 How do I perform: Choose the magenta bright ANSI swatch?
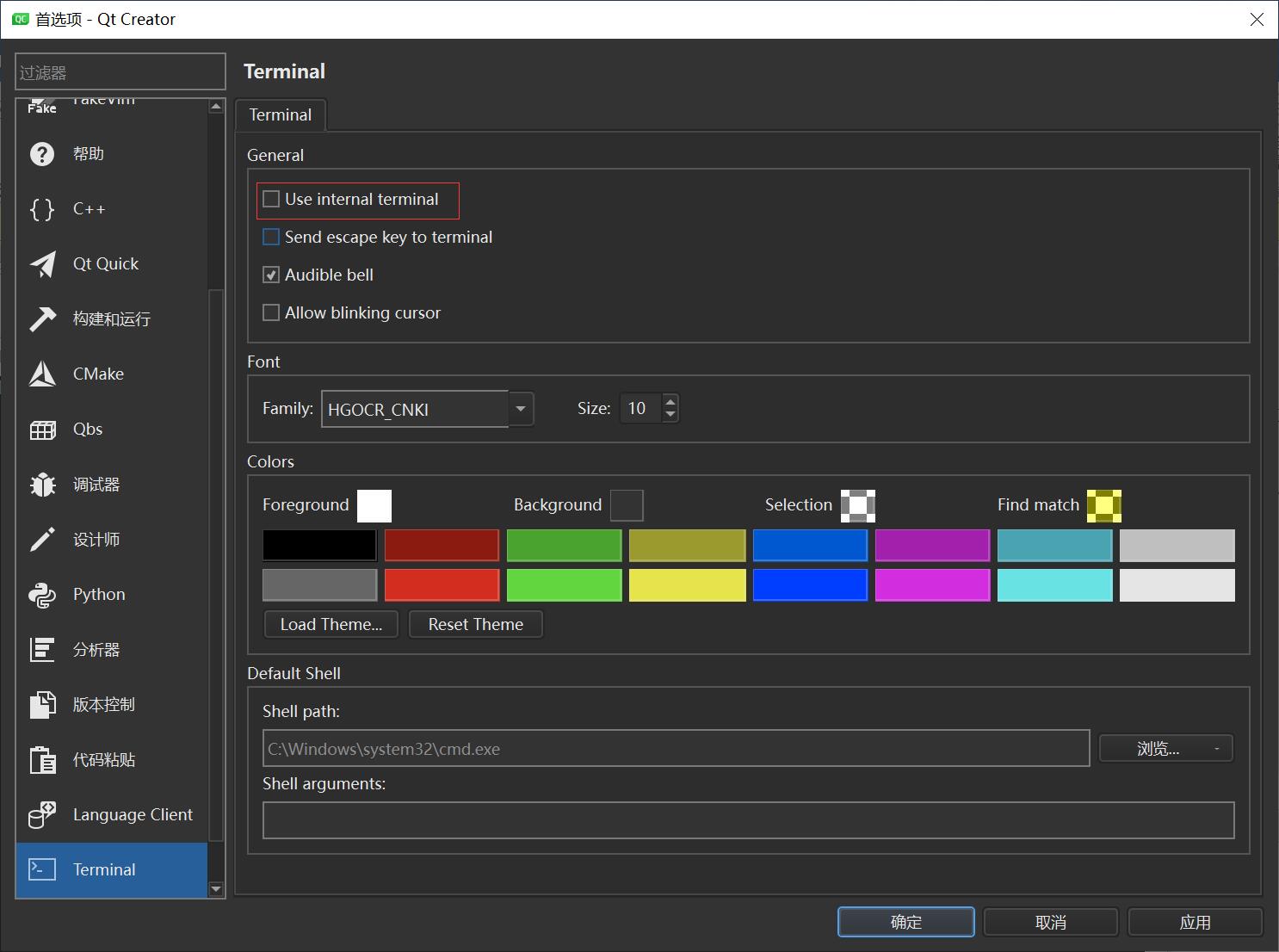click(x=933, y=585)
